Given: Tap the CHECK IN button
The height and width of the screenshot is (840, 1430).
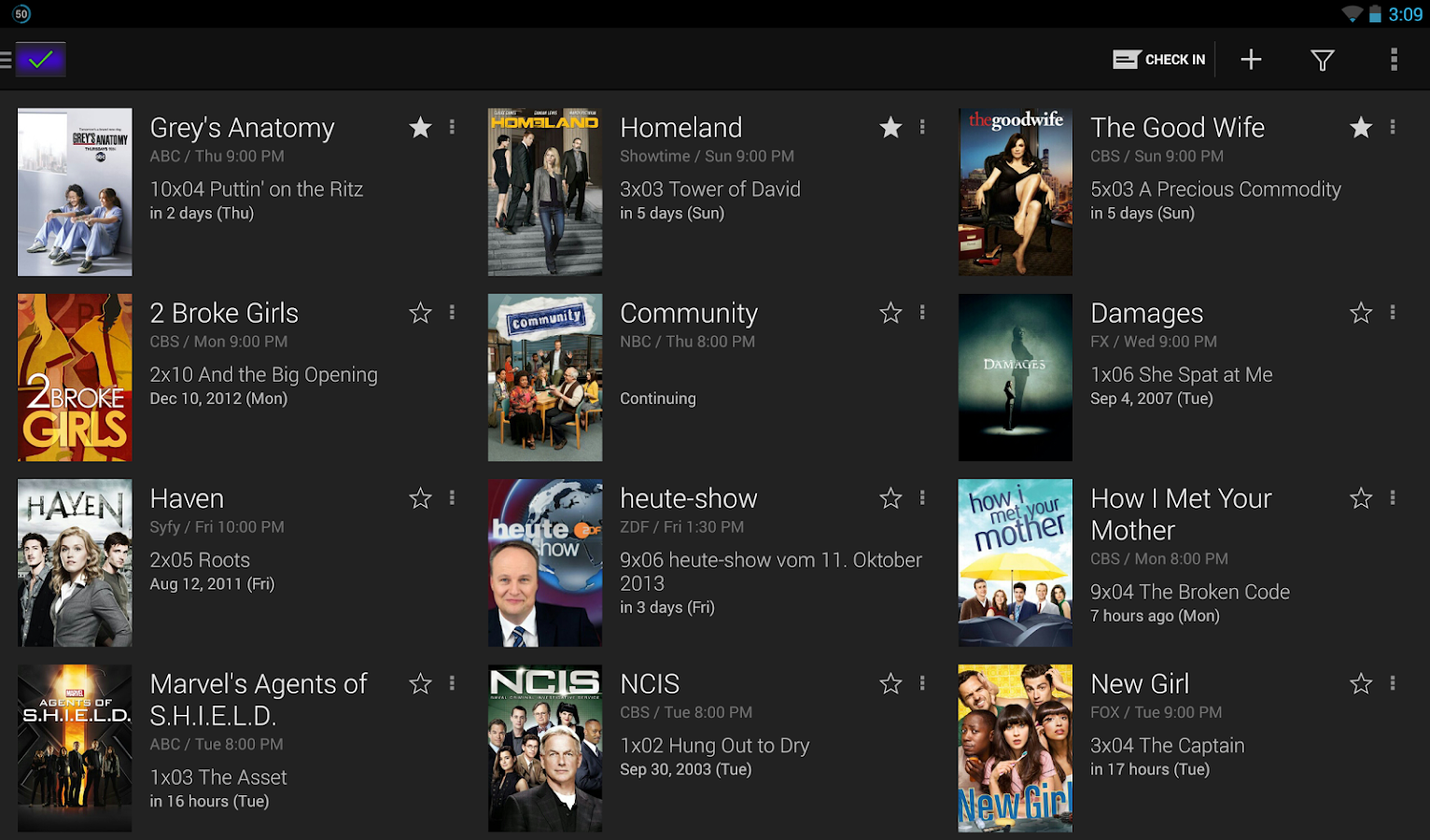Looking at the screenshot, I should (1159, 60).
